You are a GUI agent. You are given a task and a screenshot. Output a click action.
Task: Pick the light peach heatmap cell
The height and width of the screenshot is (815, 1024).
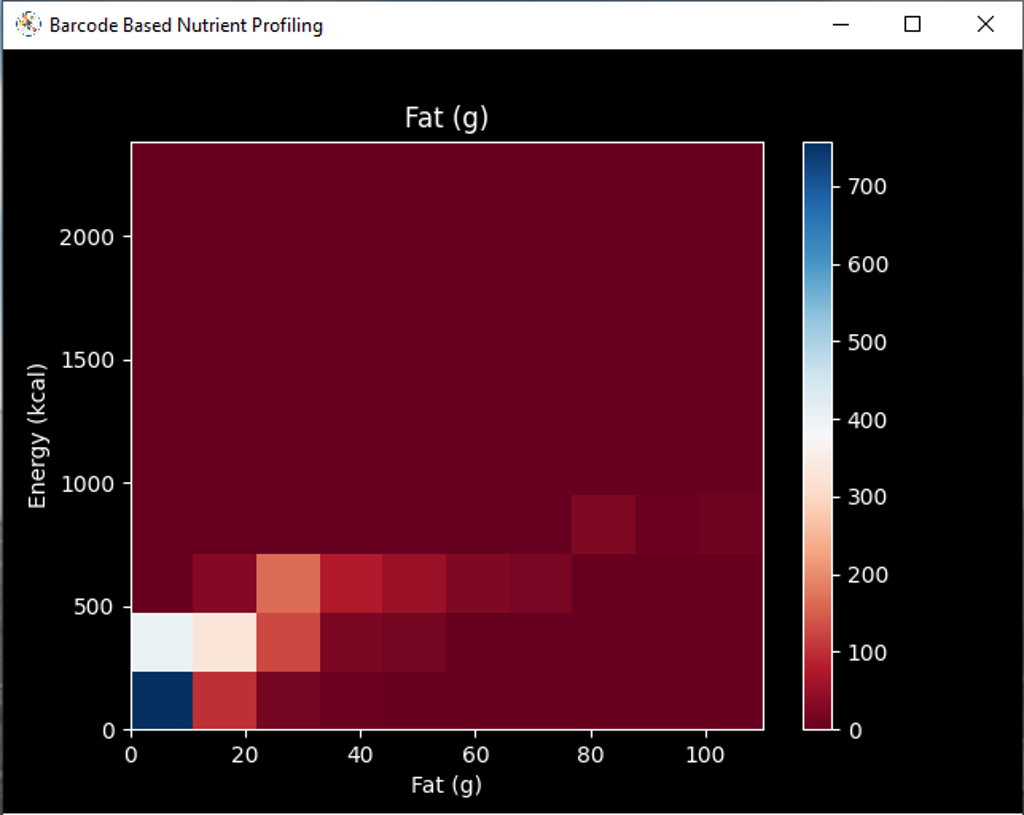[x=224, y=642]
